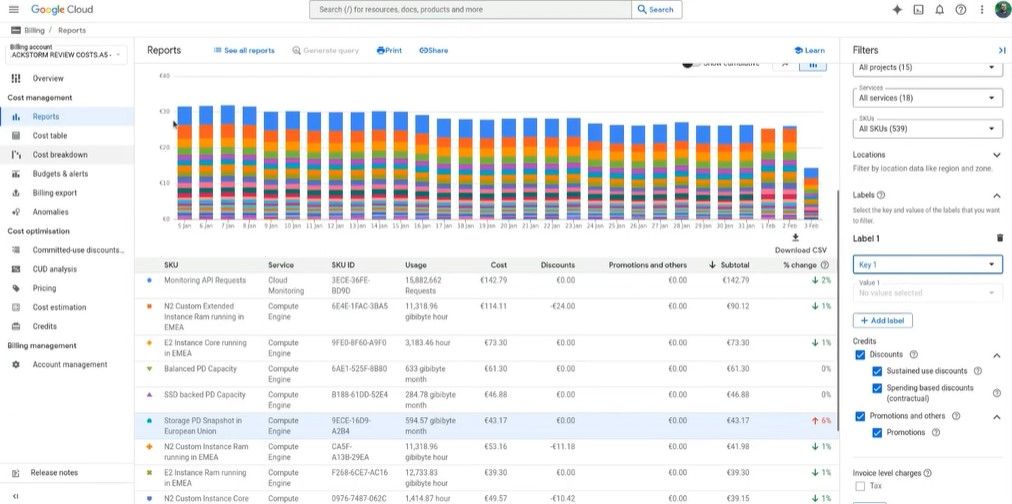
Task: Open help icon next to Promotions checkbox
Action: [935, 432]
